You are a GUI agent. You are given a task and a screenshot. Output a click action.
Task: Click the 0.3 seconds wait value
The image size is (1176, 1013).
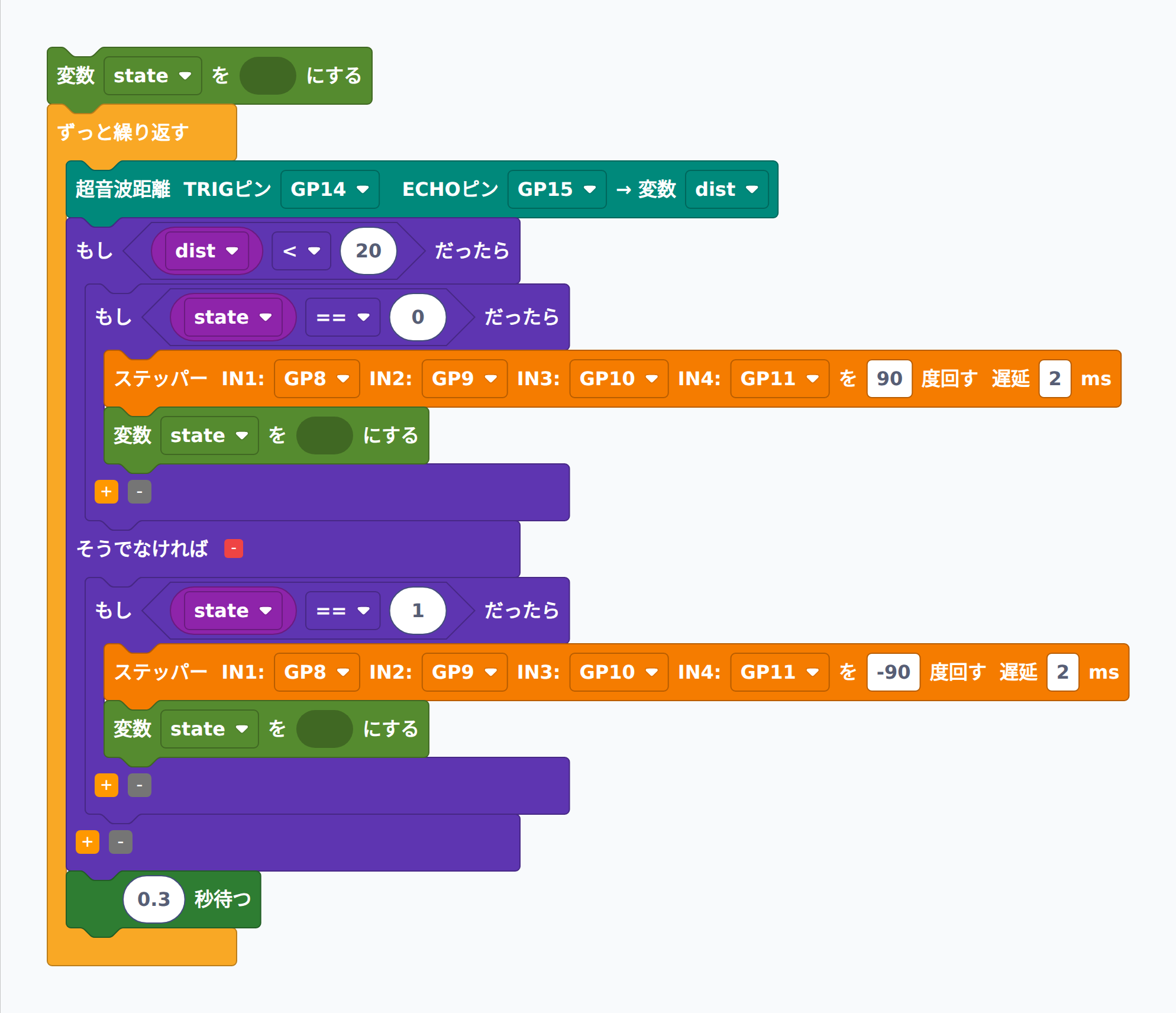point(154,899)
